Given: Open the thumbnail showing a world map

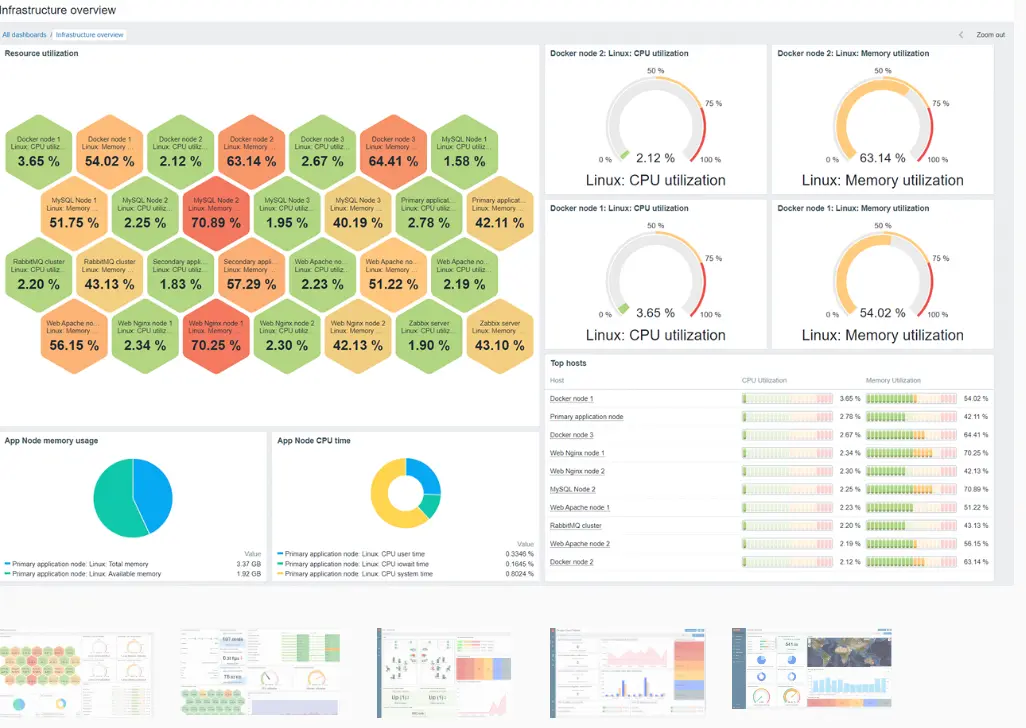Looking at the screenshot, I should point(810,672).
